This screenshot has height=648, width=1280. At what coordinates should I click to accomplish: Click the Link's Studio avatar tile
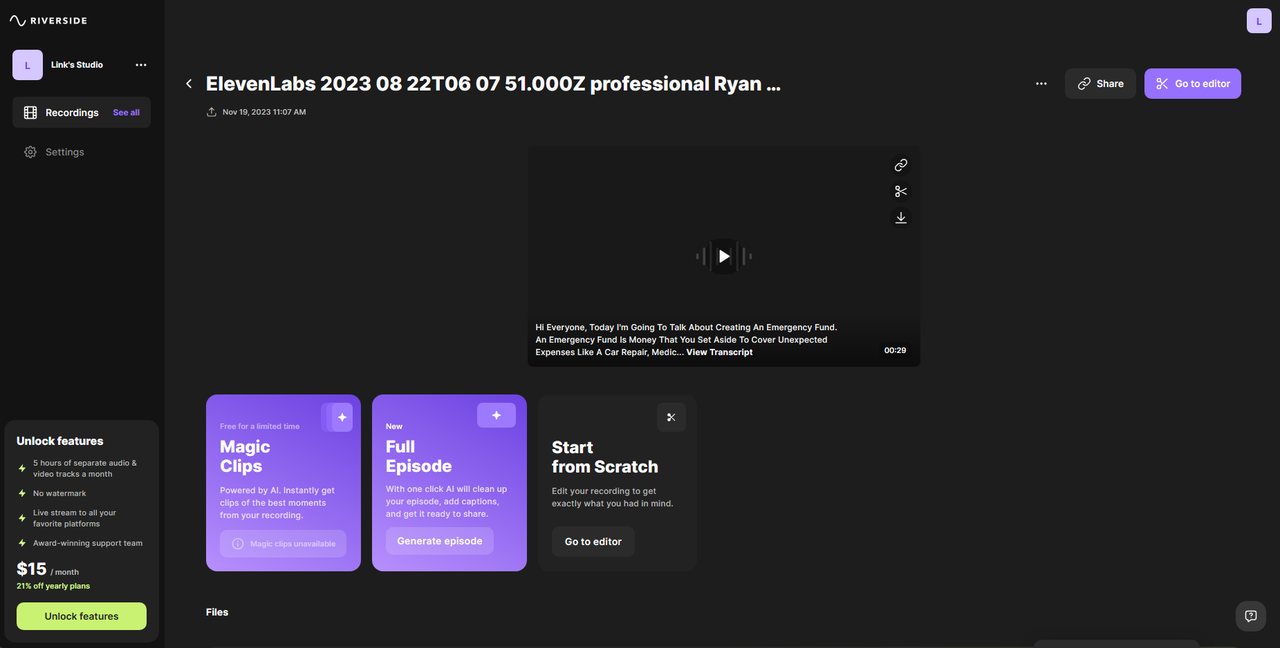tap(27, 65)
